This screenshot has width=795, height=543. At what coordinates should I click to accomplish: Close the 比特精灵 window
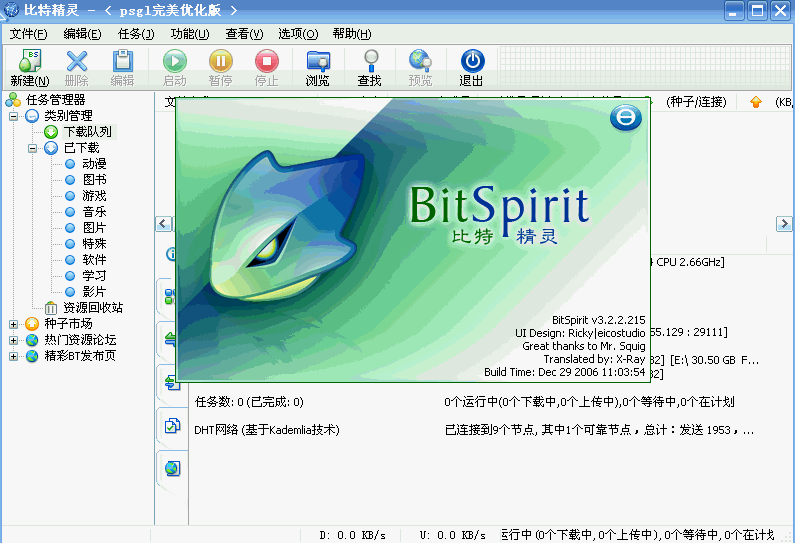(x=781, y=11)
